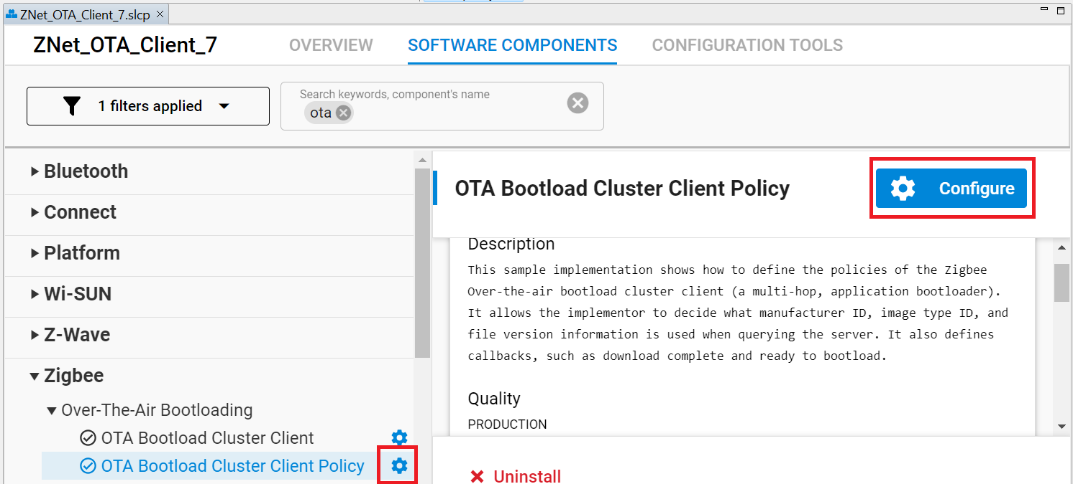Viewport: 1073px width, 484px height.
Task: Switch to the Overview tab
Action: [330, 45]
